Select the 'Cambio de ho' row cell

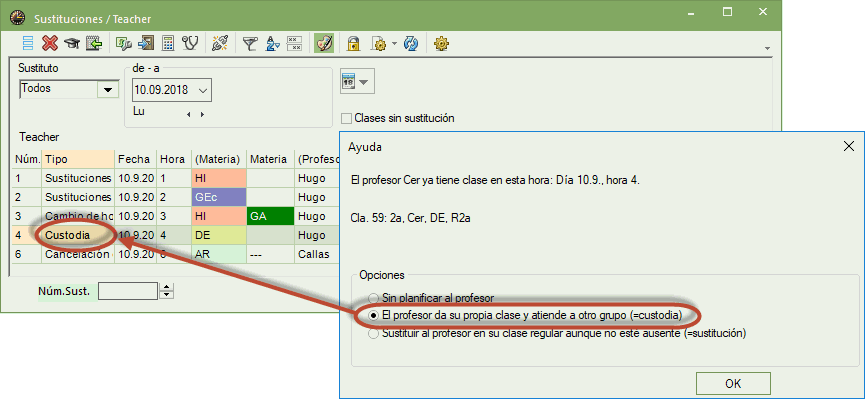click(x=78, y=216)
